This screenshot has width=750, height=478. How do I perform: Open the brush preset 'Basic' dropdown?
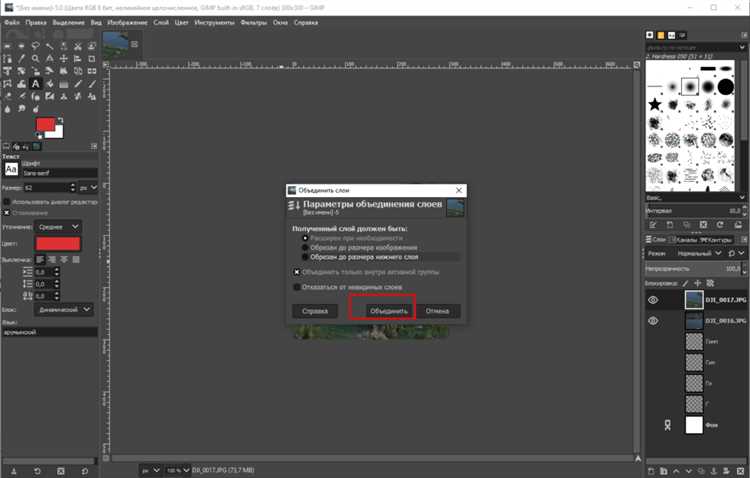695,197
